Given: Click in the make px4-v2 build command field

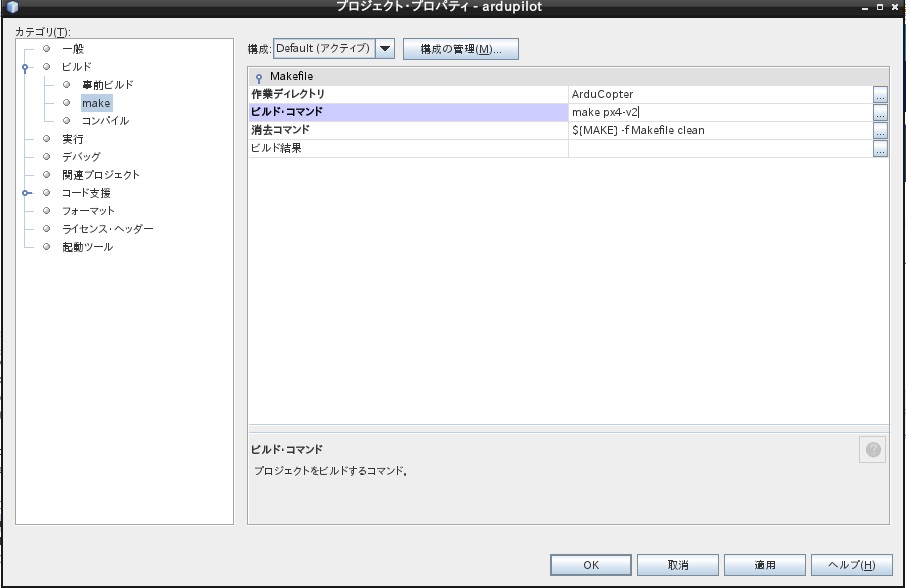Looking at the screenshot, I should click(x=721, y=112).
